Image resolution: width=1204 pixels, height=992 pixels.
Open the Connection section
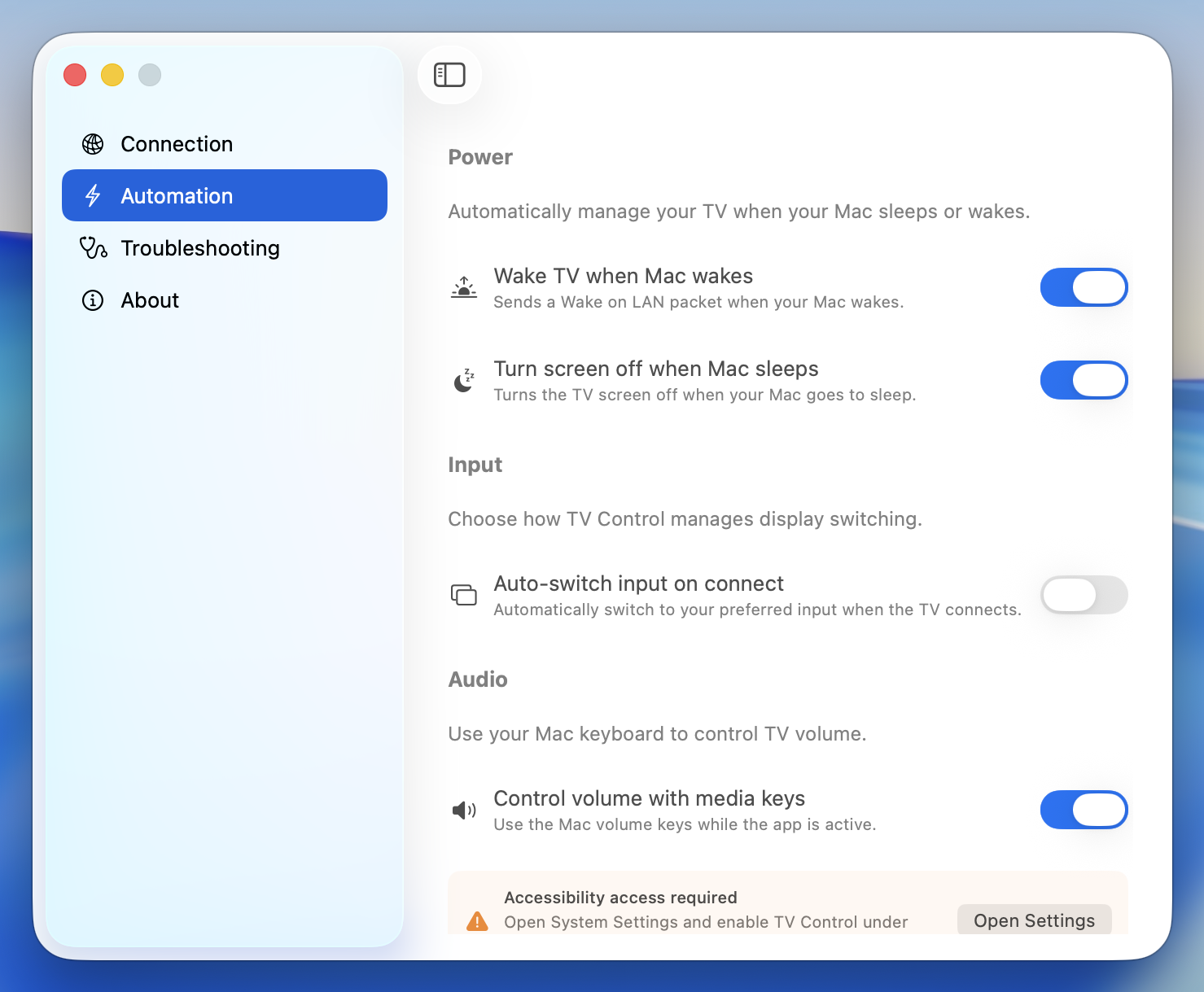225,144
